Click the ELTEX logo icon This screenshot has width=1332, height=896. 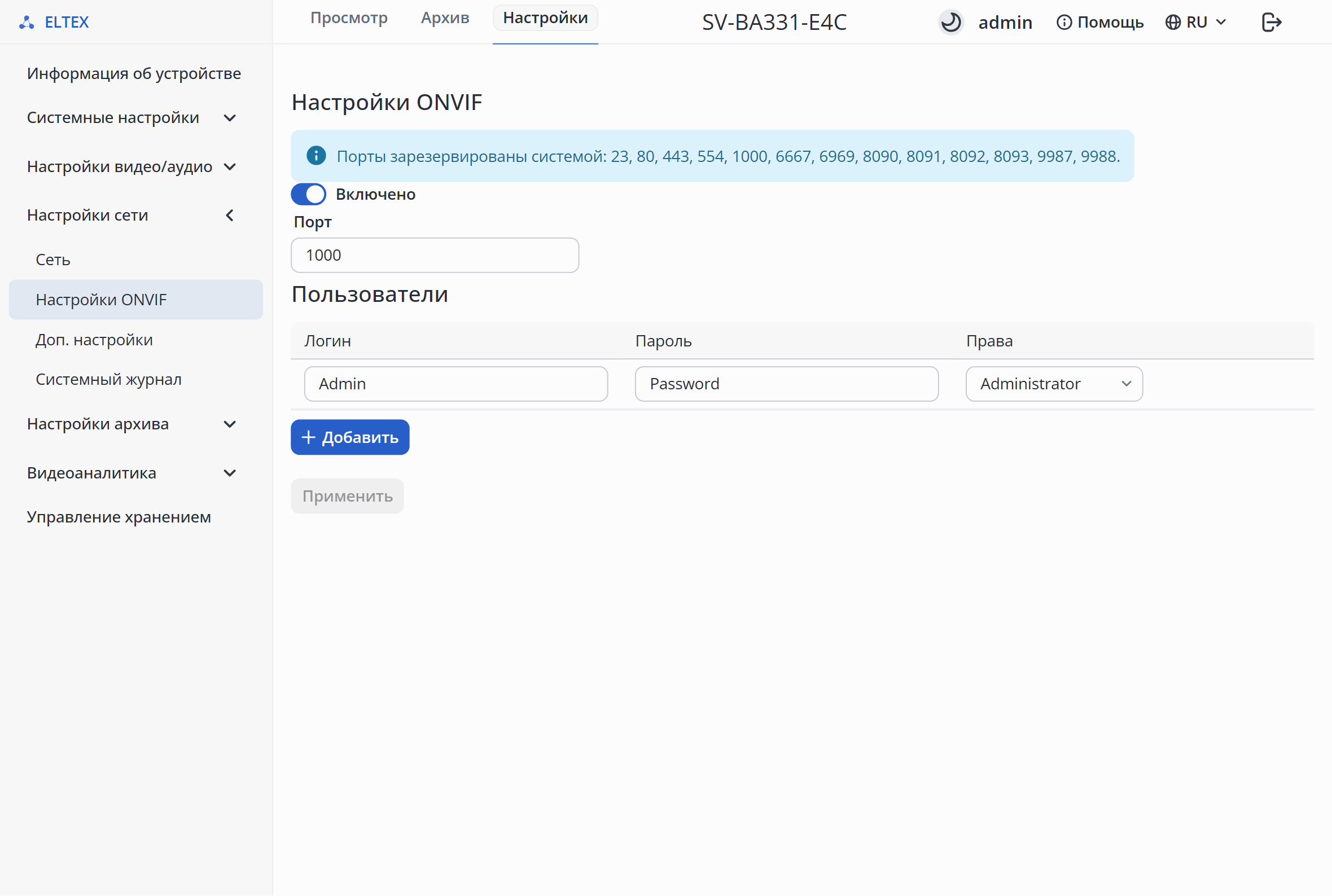click(27, 22)
